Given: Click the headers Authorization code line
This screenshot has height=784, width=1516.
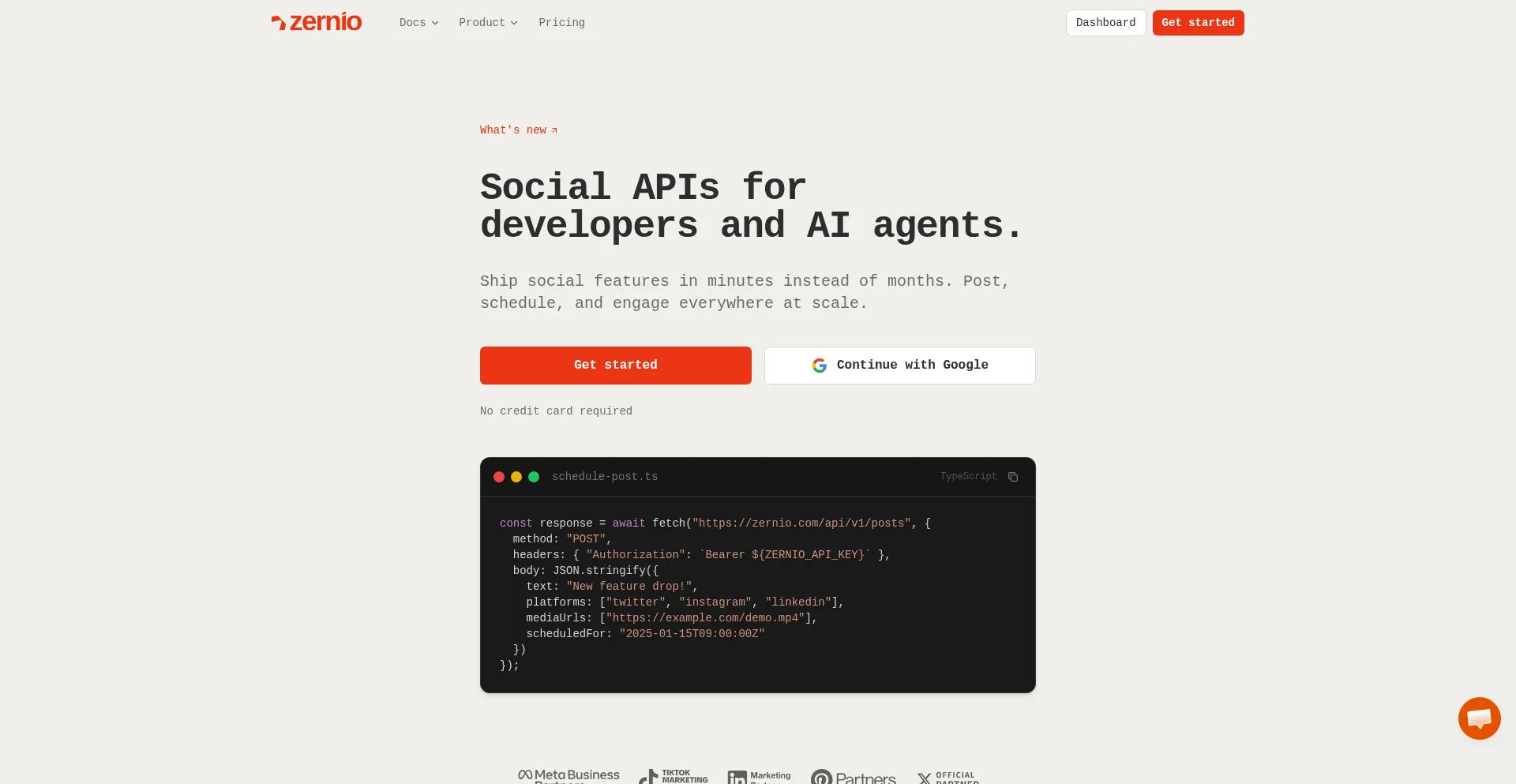Looking at the screenshot, I should click(702, 555).
